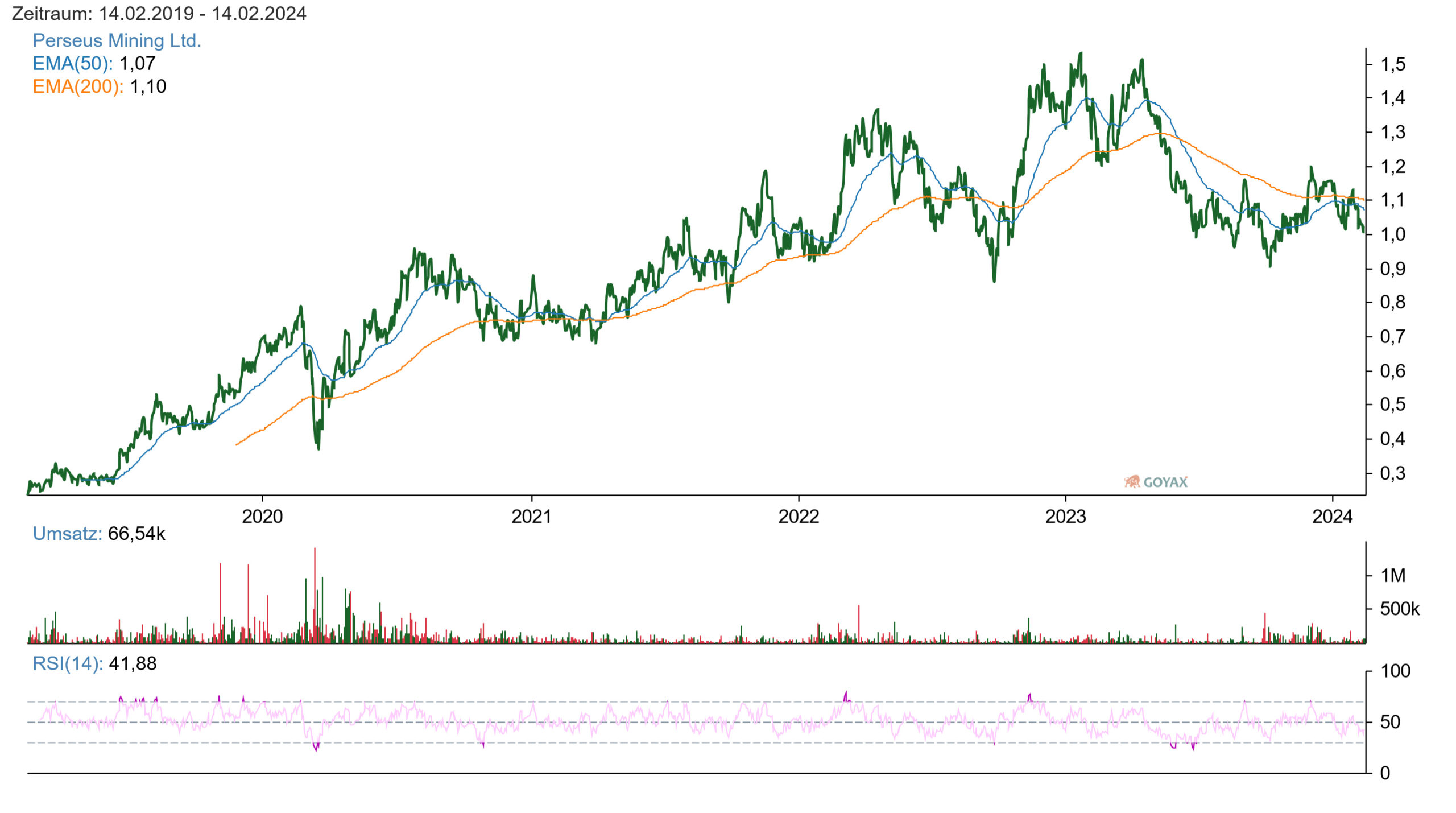Click the 0 RSI axis label
This screenshot has height=813, width=1456.
(1385, 773)
